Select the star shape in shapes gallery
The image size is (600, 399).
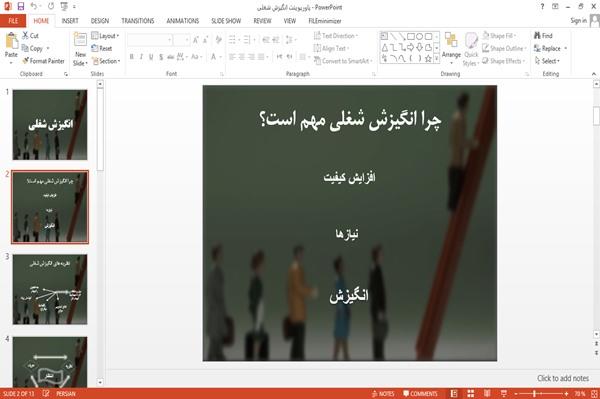point(428,59)
